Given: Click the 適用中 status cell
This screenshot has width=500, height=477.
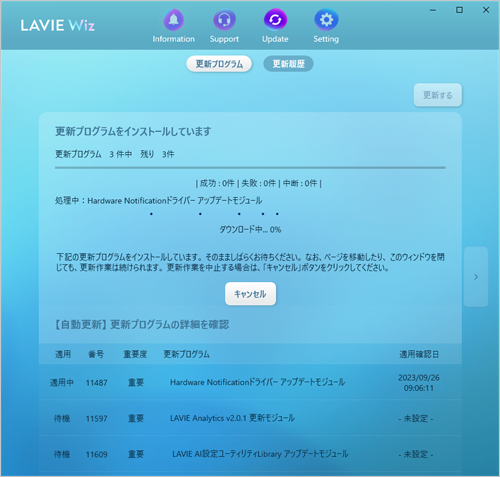Looking at the screenshot, I should [62, 382].
